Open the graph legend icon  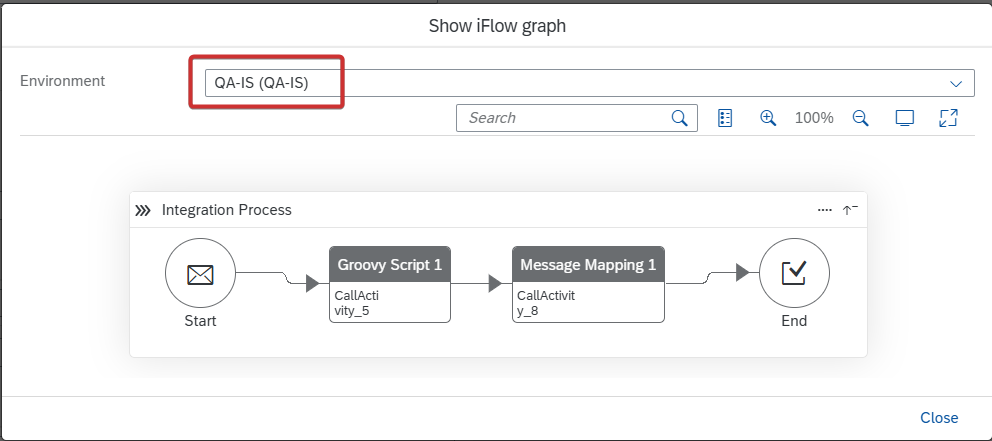725,118
